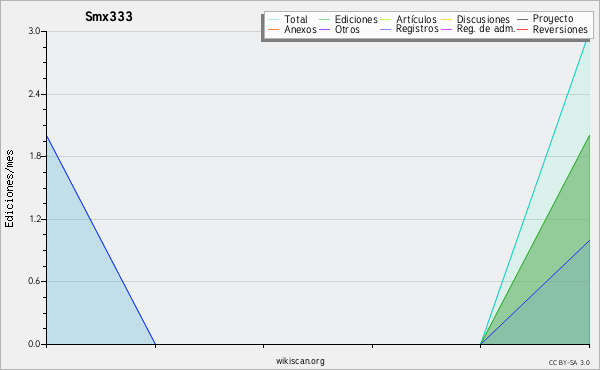Select the Artículos legend label
The image size is (600, 370).
click(416, 20)
